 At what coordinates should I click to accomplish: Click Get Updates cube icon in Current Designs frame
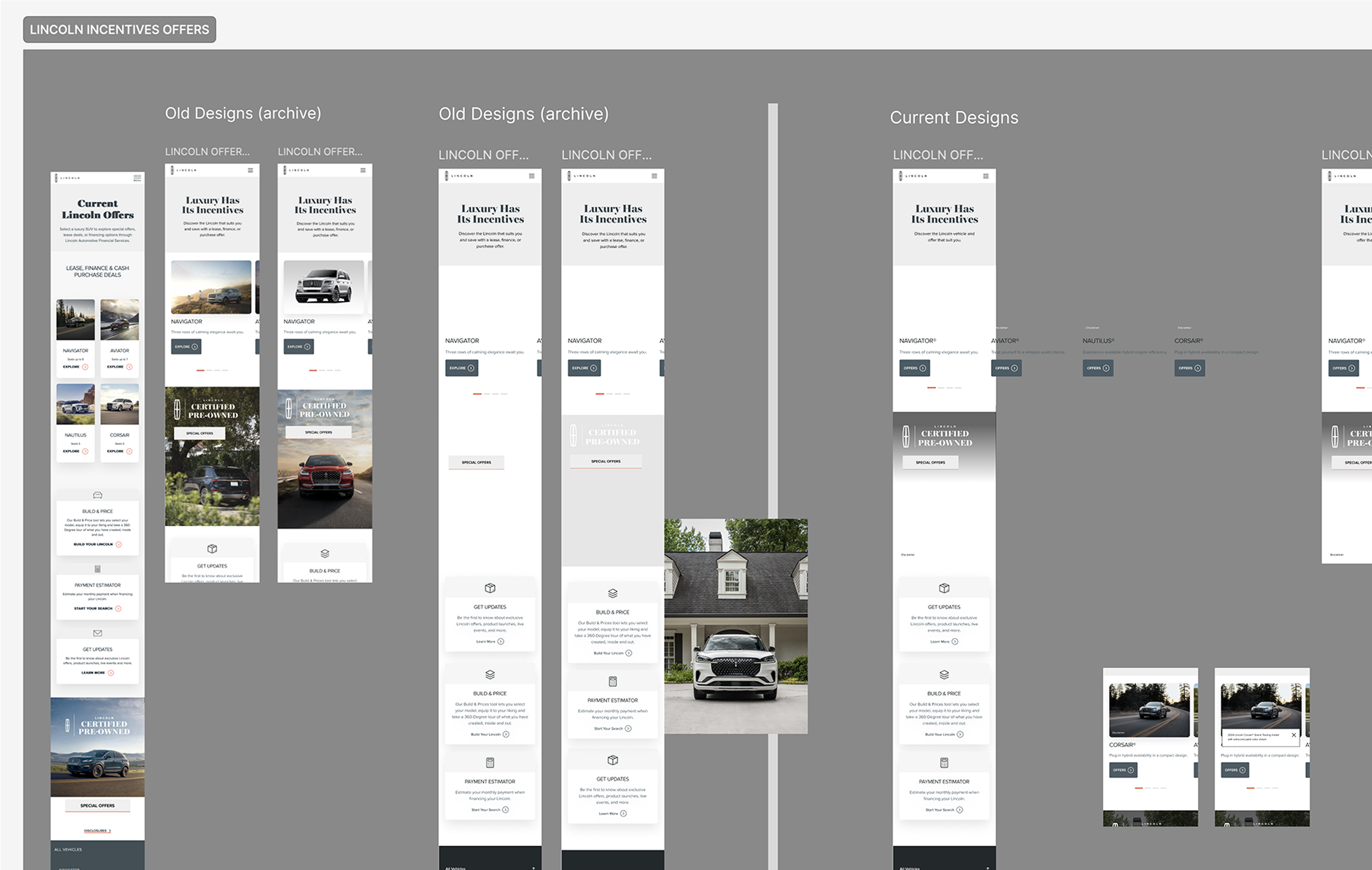(944, 588)
